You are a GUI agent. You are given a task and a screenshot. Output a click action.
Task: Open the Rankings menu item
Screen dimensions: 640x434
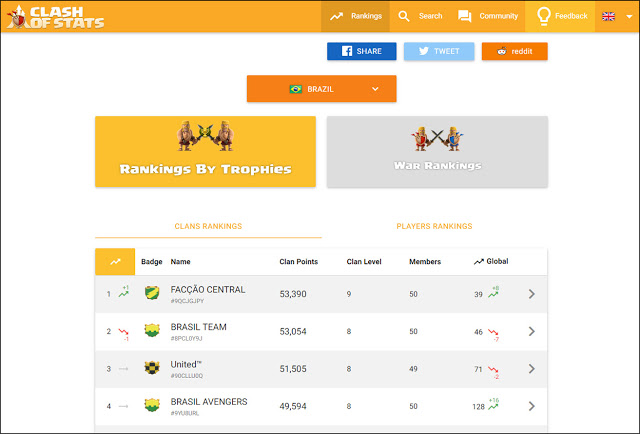click(x=356, y=16)
